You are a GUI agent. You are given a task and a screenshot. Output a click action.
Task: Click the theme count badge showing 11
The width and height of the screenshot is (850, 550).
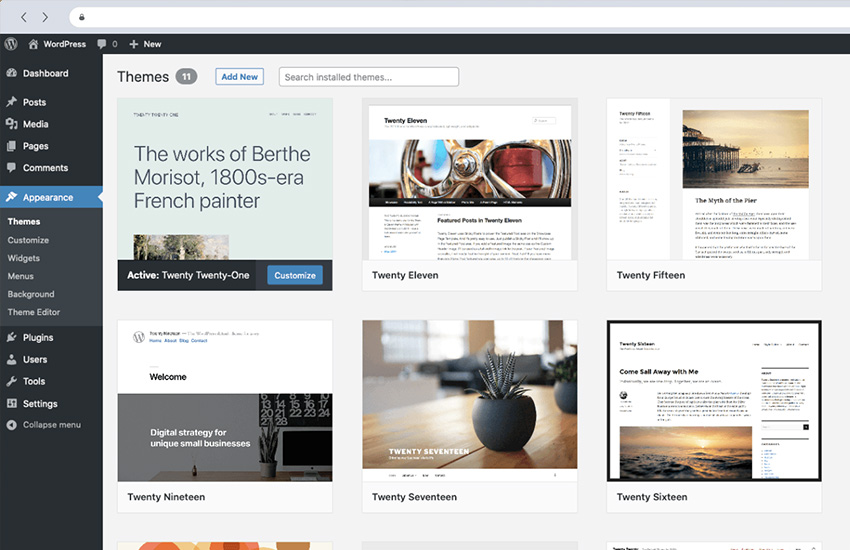pos(186,76)
